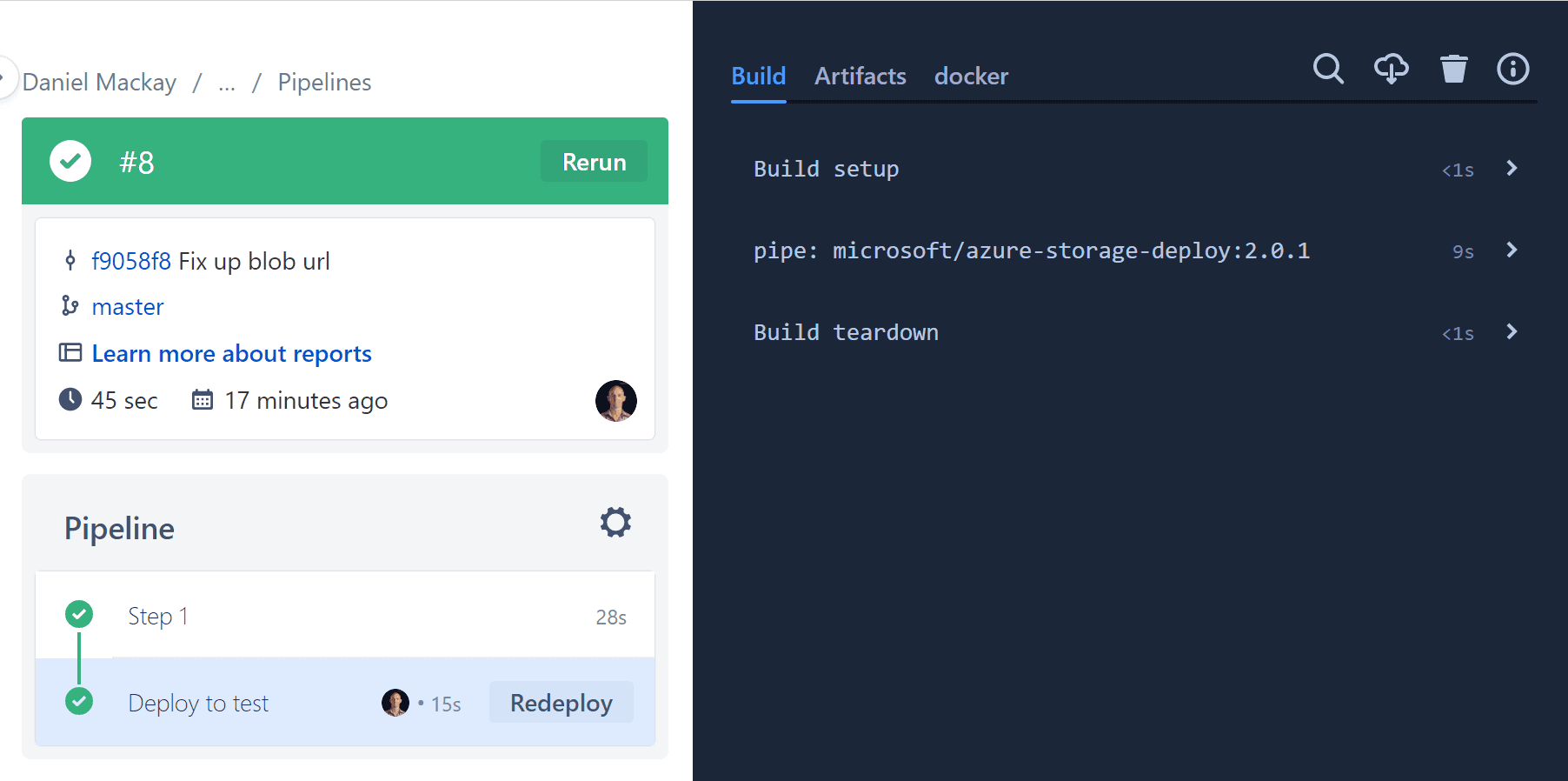The width and height of the screenshot is (1568, 781).
Task: Open commit link f9058f8
Action: pyautogui.click(x=131, y=261)
